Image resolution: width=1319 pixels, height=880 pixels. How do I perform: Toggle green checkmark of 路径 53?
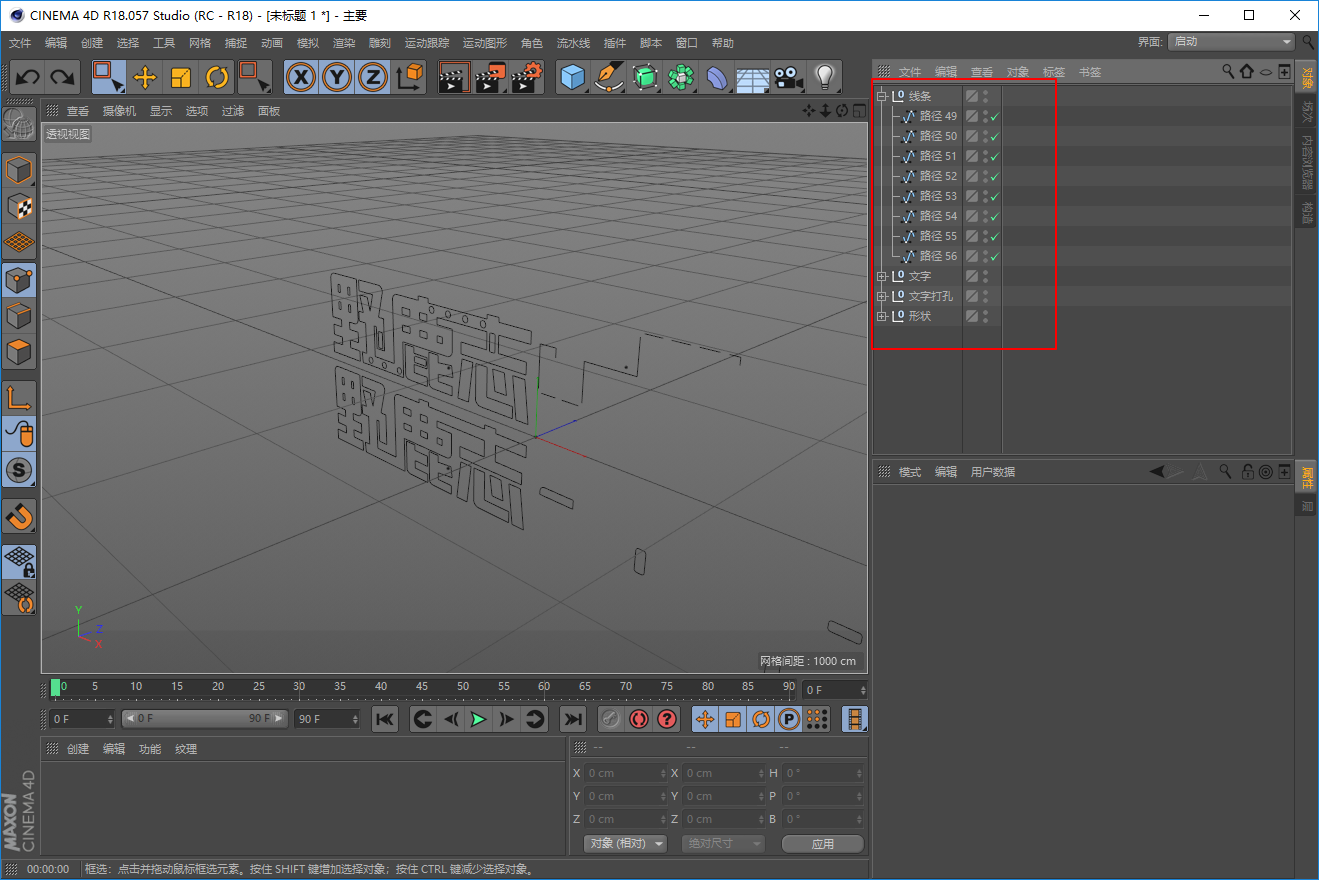pyautogui.click(x=995, y=196)
